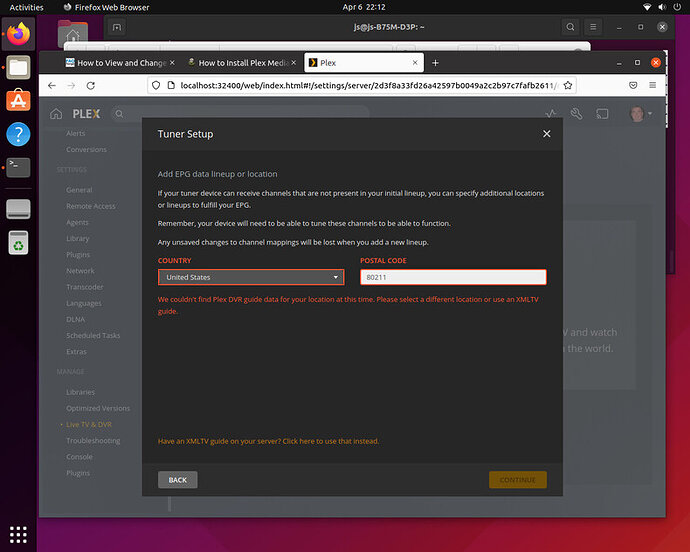Open the Pocket save icon
Image resolution: width=690 pixels, height=552 pixels.
click(633, 85)
